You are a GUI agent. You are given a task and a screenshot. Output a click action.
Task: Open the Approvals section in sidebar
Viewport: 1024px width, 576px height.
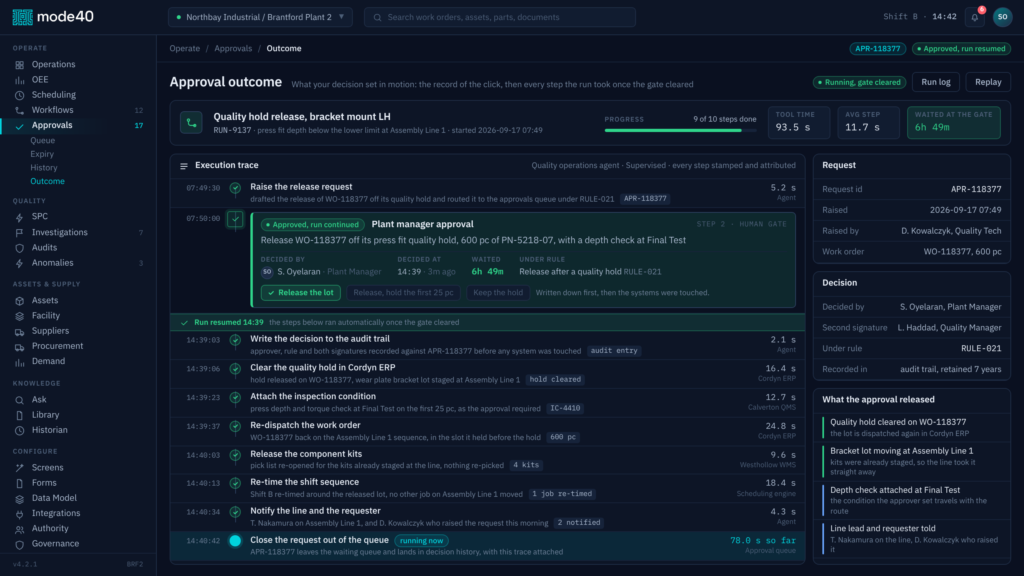(x=78, y=125)
